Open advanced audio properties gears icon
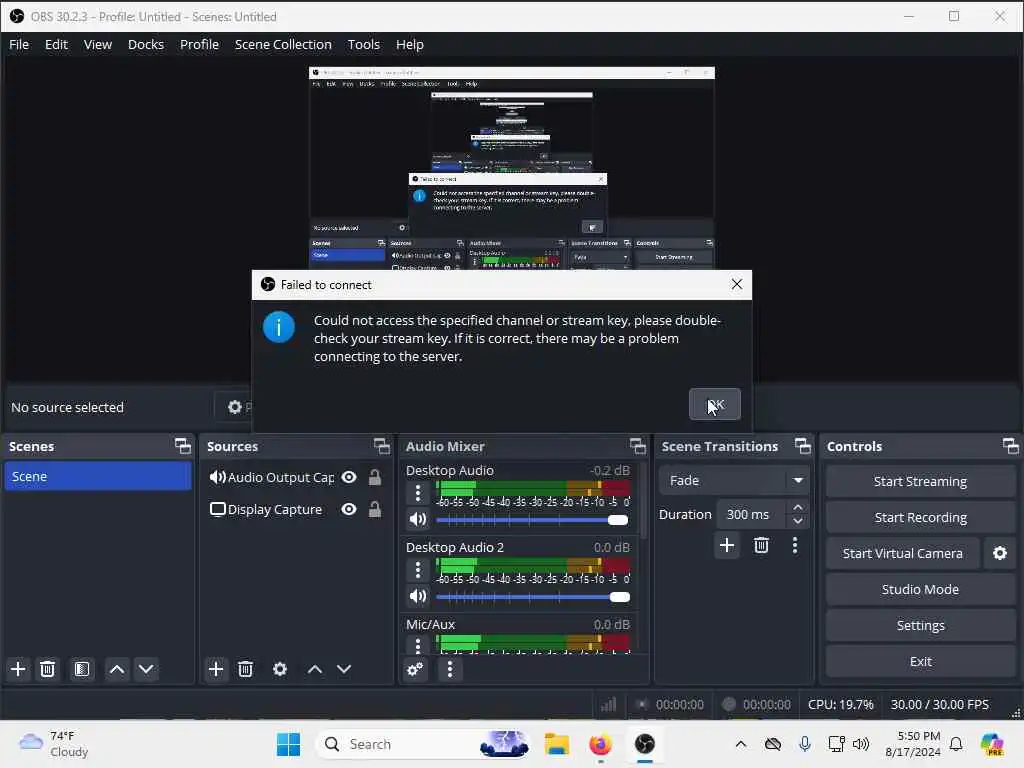Image resolution: width=1024 pixels, height=768 pixels. click(415, 669)
